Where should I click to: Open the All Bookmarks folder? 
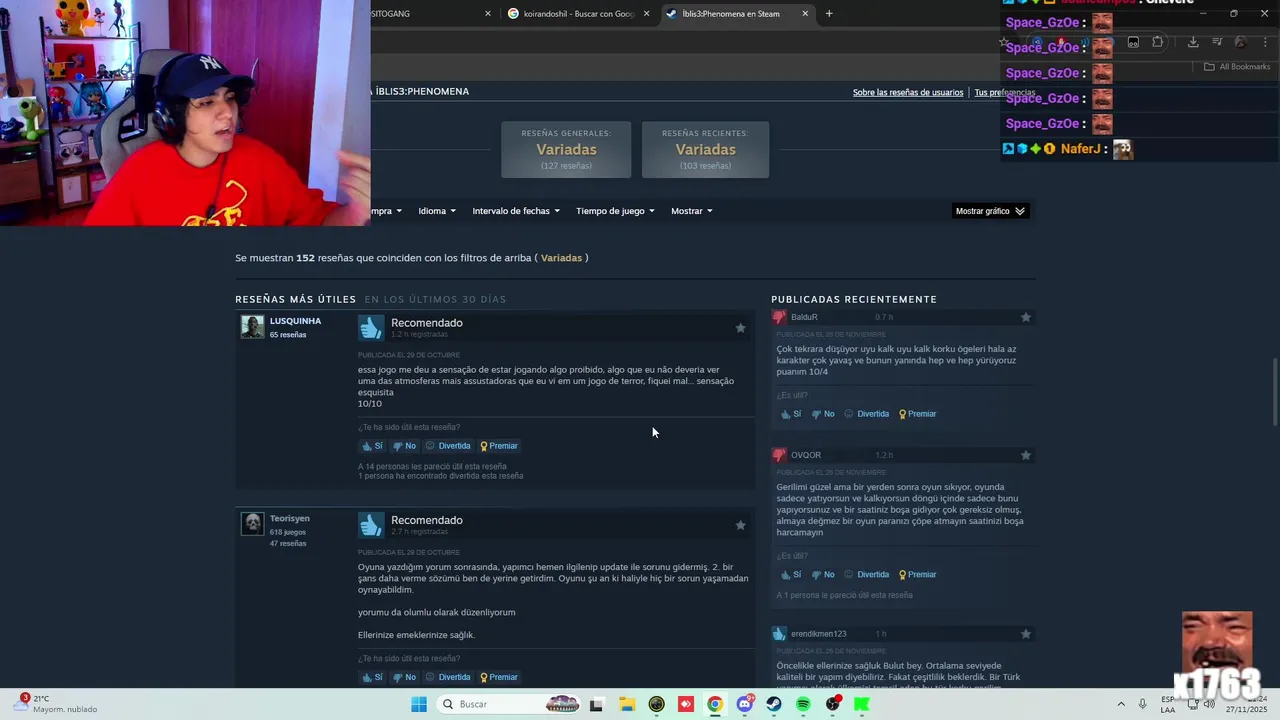point(1237,67)
